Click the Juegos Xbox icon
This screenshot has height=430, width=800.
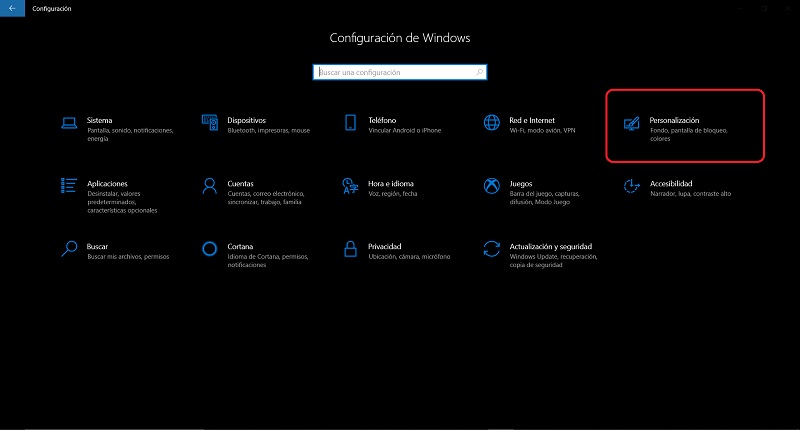[x=491, y=185]
